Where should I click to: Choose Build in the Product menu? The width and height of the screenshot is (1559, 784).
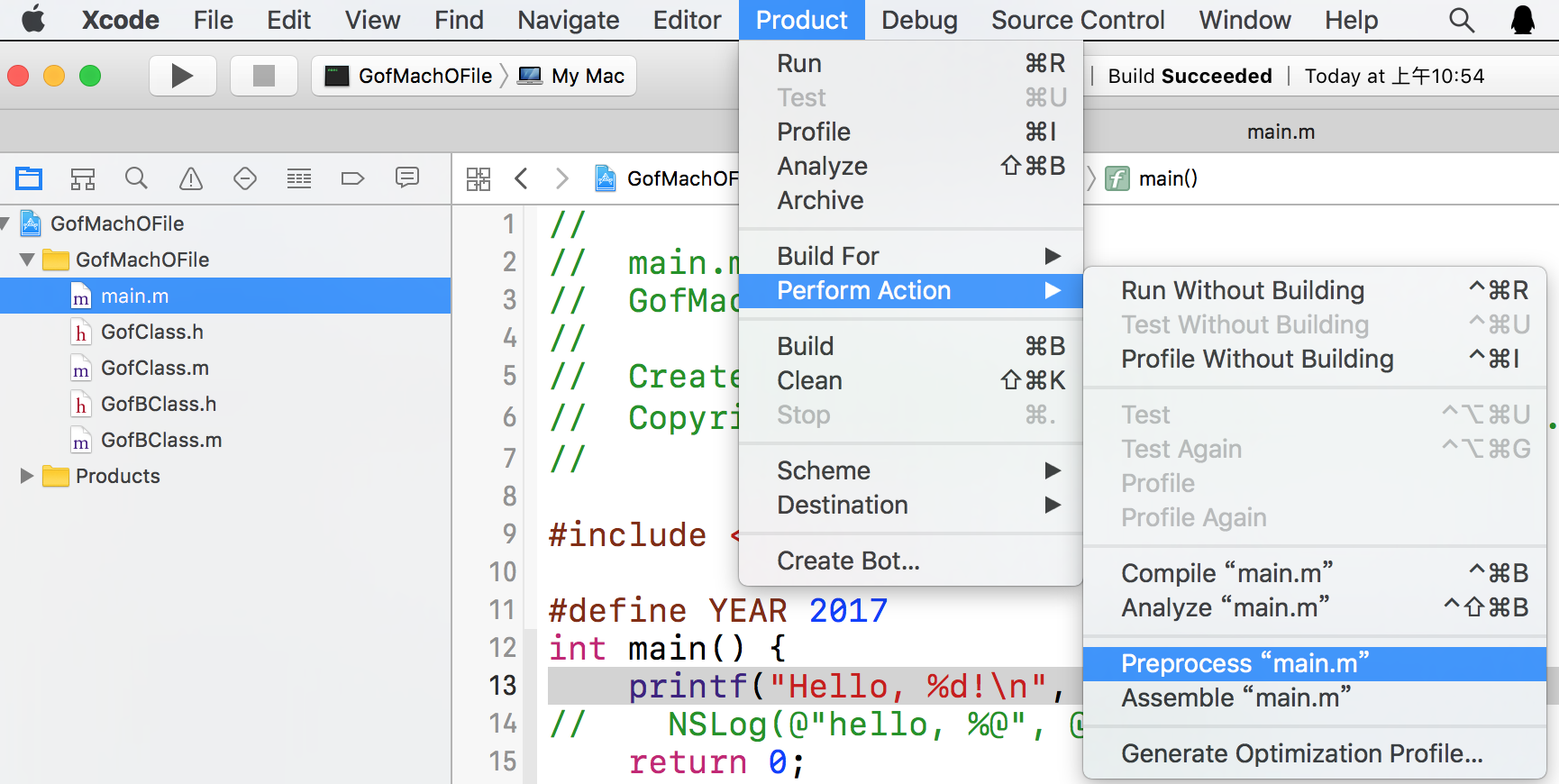(x=910, y=346)
